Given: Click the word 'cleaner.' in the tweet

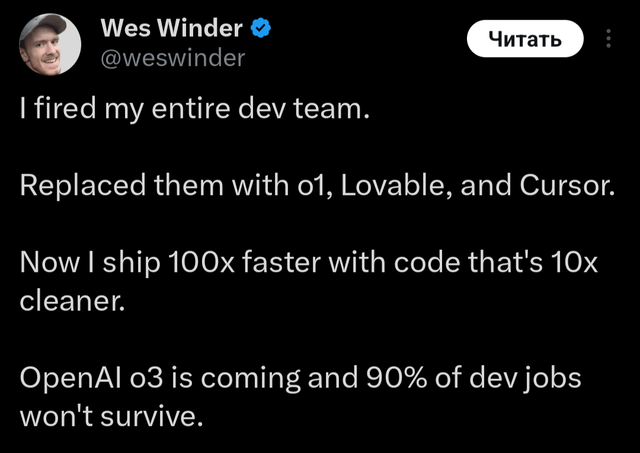Looking at the screenshot, I should (x=73, y=301).
